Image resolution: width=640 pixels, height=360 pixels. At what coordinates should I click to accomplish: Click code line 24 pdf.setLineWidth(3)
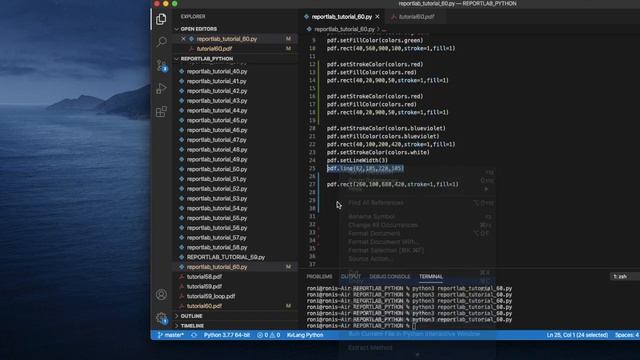(x=357, y=160)
